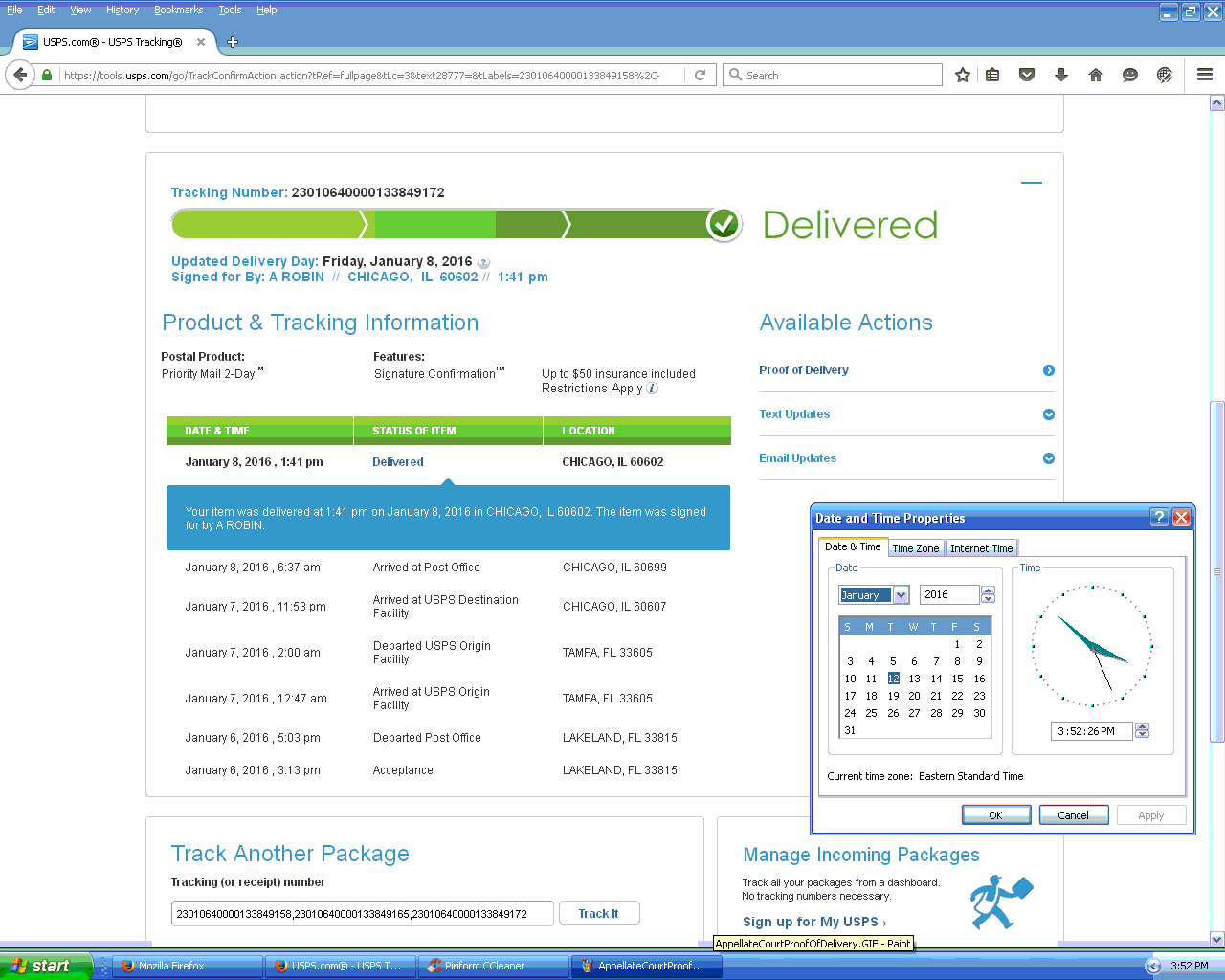Switch to the Internet Time tab
The height and width of the screenshot is (980, 1225).
[981, 548]
